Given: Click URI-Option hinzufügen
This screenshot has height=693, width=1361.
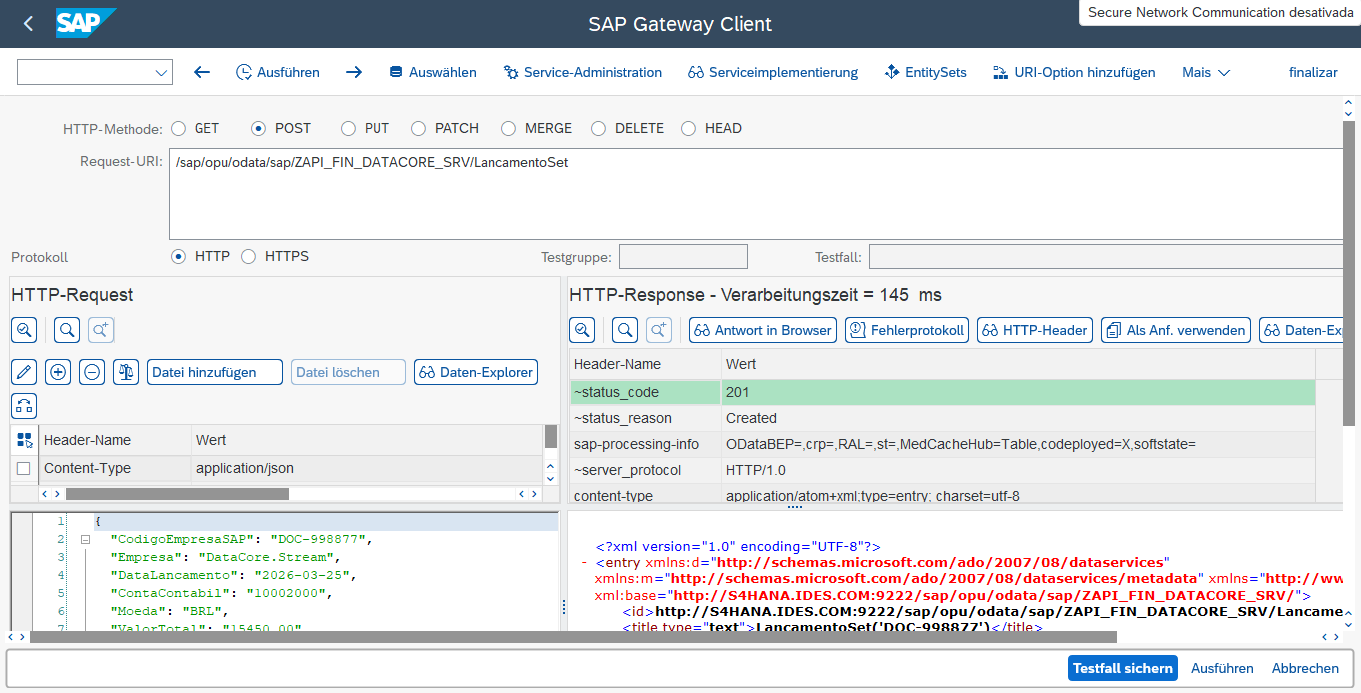Looking at the screenshot, I should point(1074,72).
